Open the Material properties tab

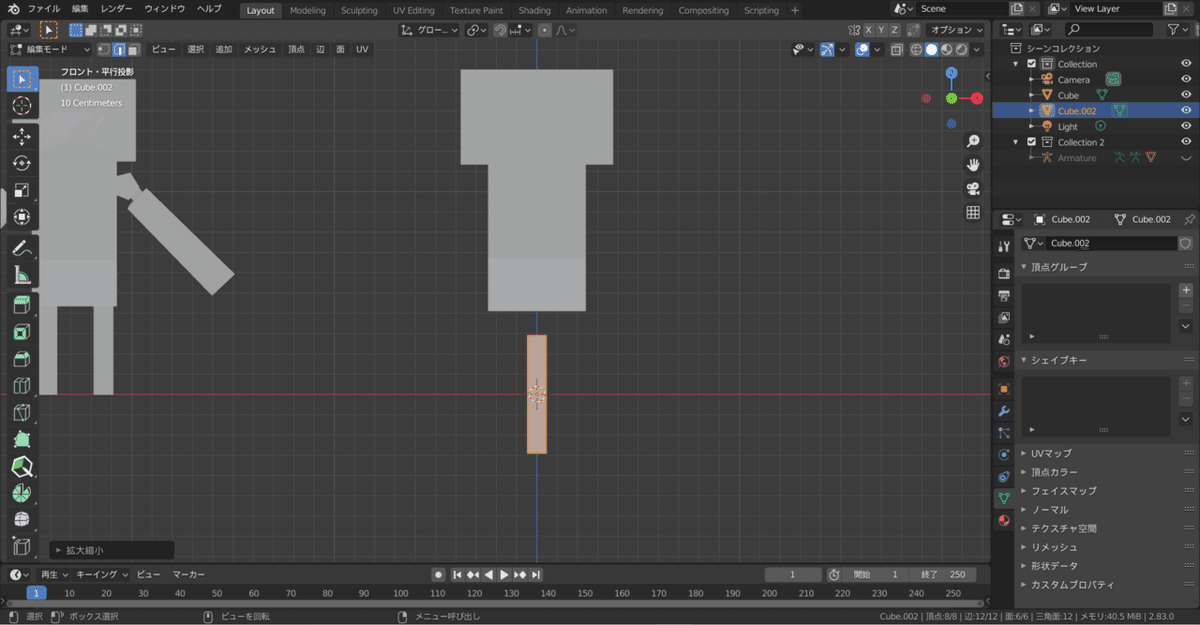[1004, 520]
